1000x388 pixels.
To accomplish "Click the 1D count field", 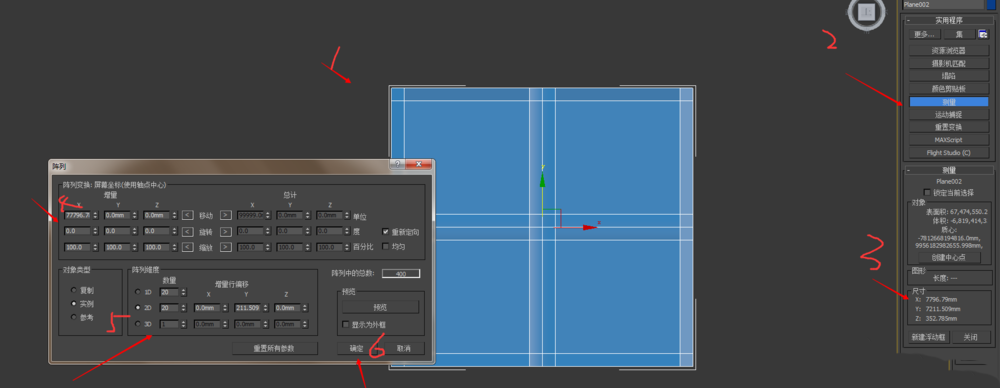I will (170, 292).
